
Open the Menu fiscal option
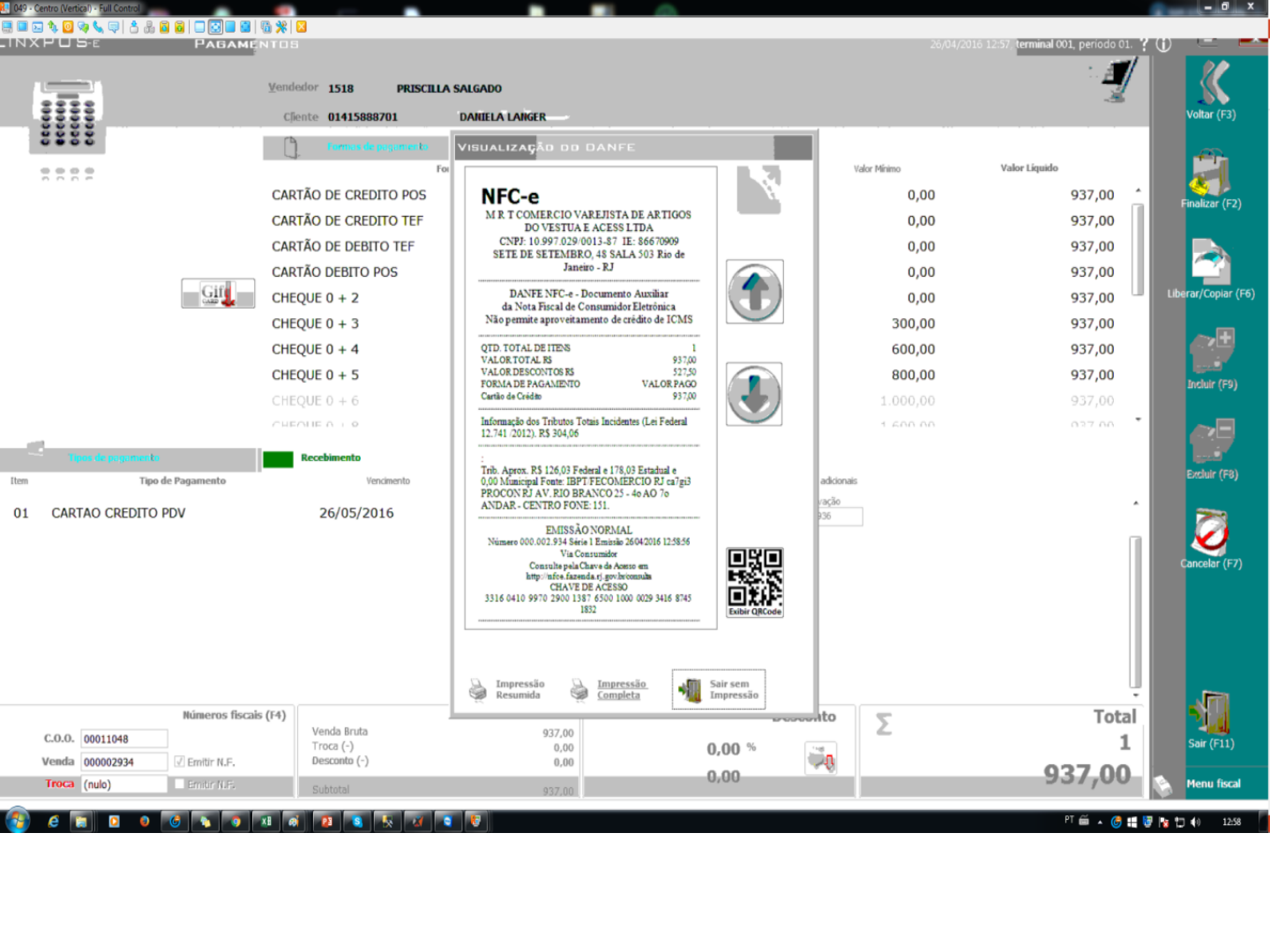(1213, 784)
